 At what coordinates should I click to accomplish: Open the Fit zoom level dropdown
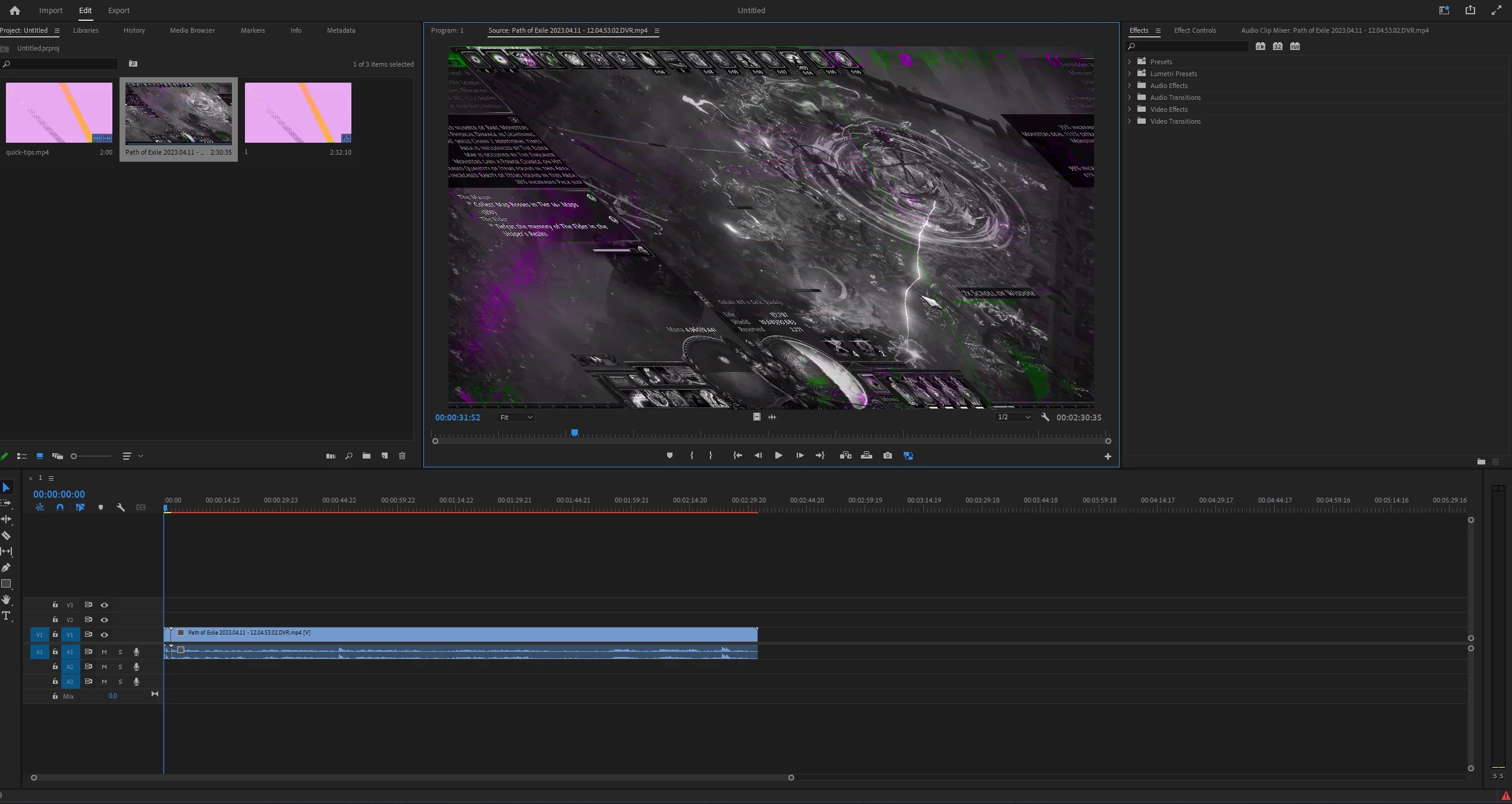[x=515, y=417]
